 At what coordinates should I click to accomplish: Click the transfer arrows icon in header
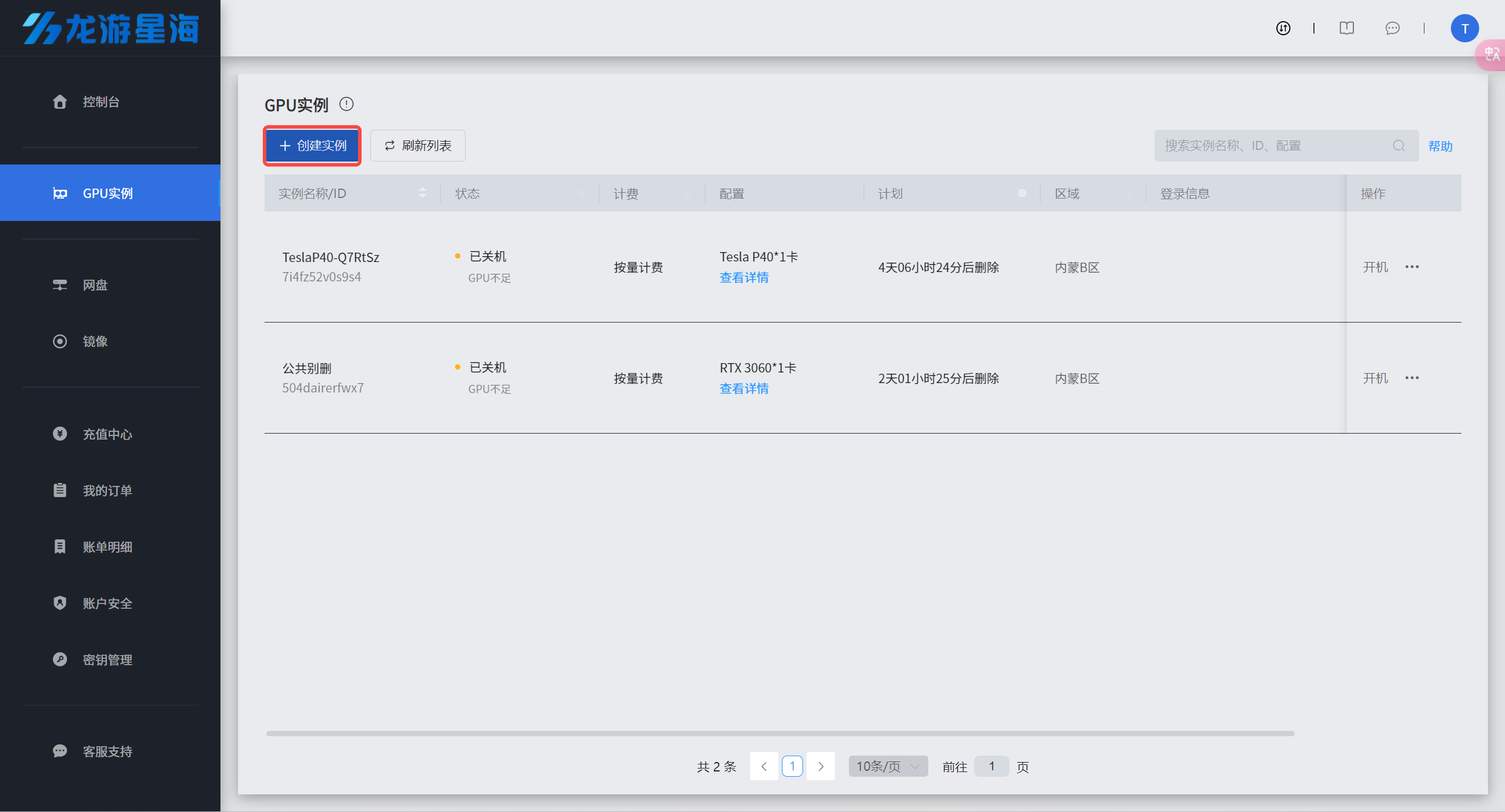(x=1283, y=28)
